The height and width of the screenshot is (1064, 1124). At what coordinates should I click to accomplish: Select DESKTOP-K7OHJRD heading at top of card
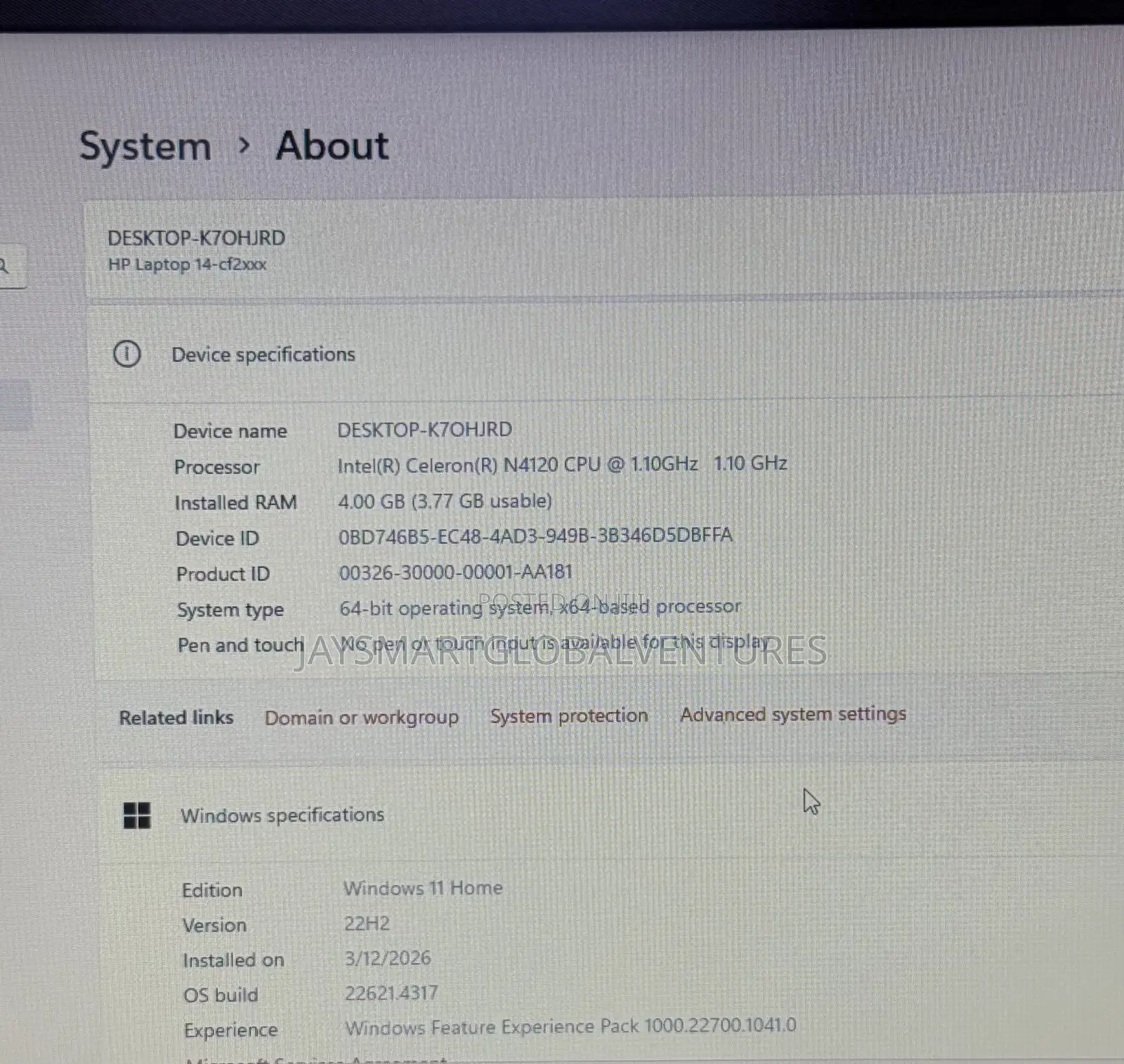197,238
